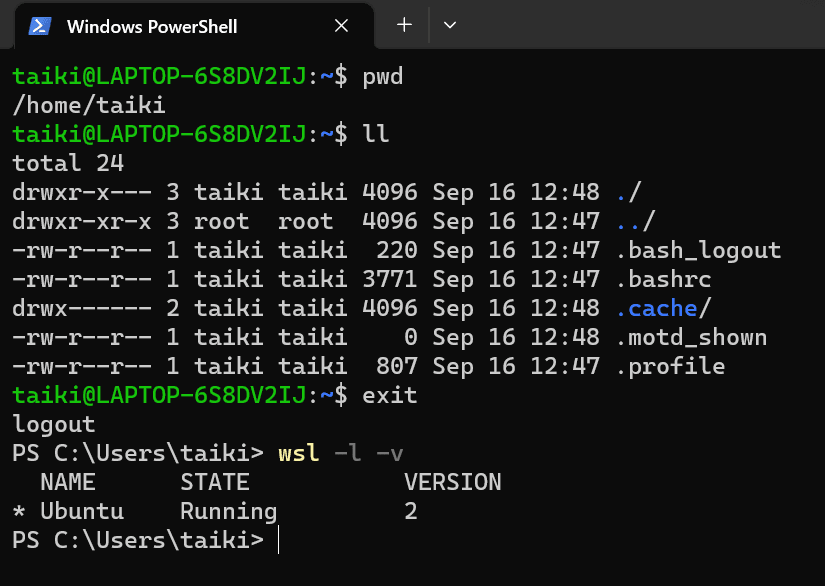Click the .profile file name
The width and height of the screenshot is (825, 586).
point(670,366)
